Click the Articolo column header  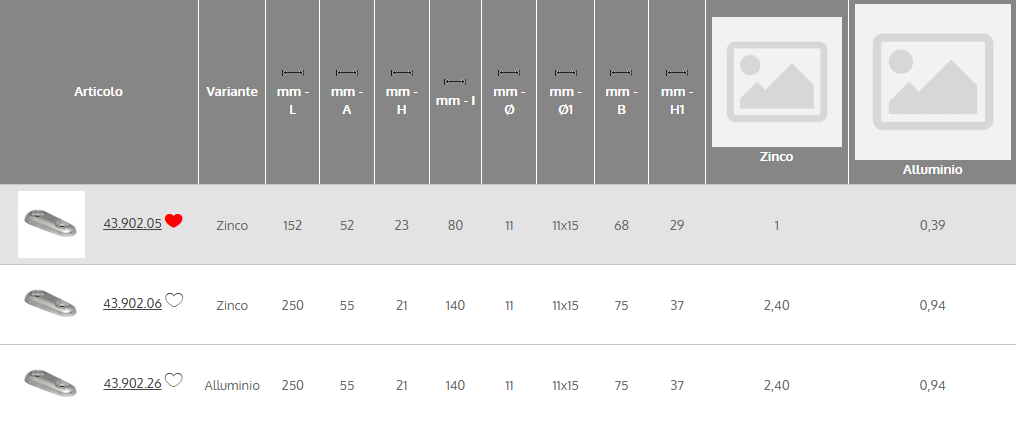[98, 91]
